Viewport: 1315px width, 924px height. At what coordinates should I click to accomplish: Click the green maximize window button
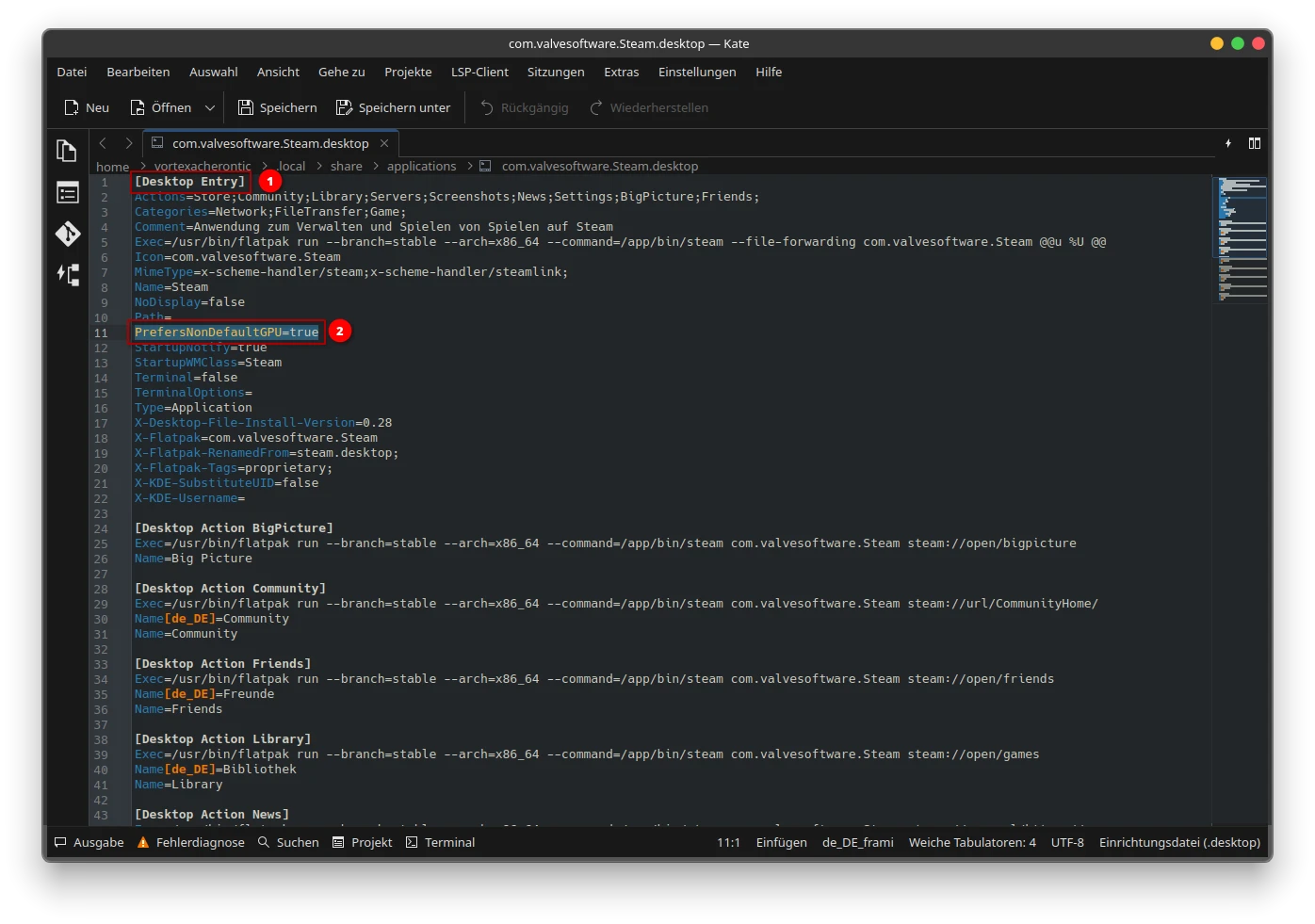1238,43
